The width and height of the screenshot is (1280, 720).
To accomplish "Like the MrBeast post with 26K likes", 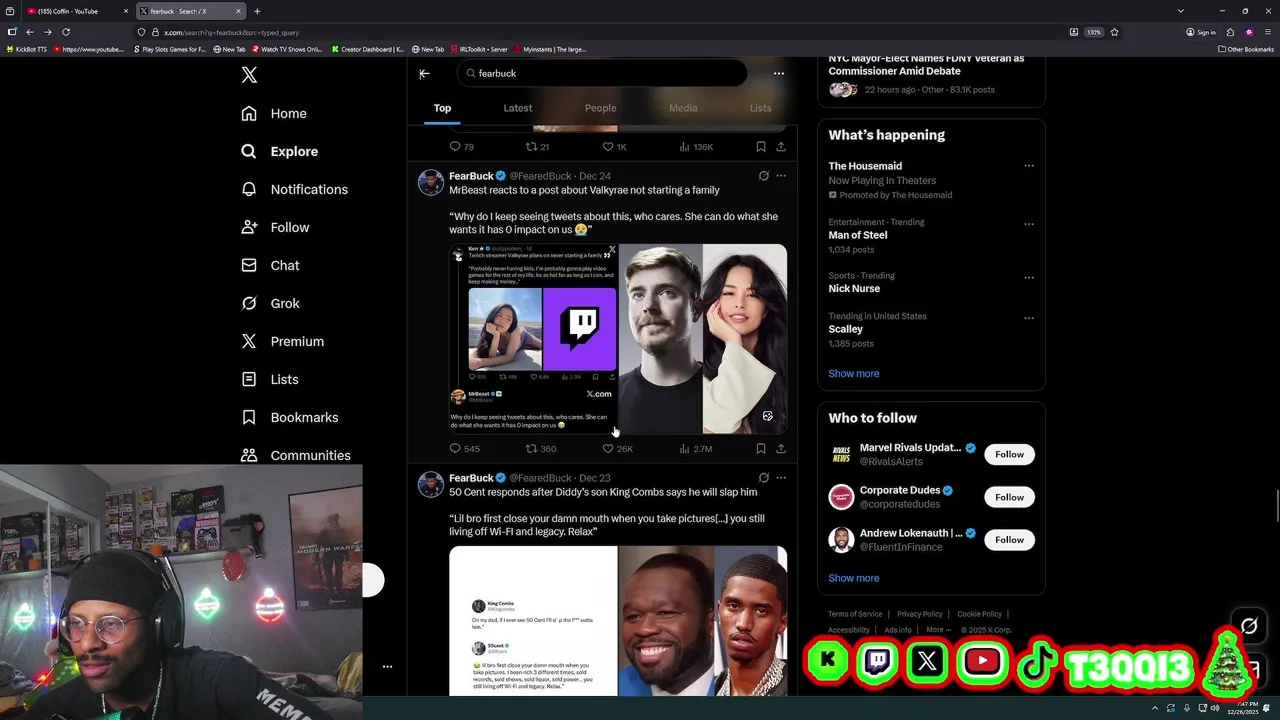I will click(x=618, y=449).
